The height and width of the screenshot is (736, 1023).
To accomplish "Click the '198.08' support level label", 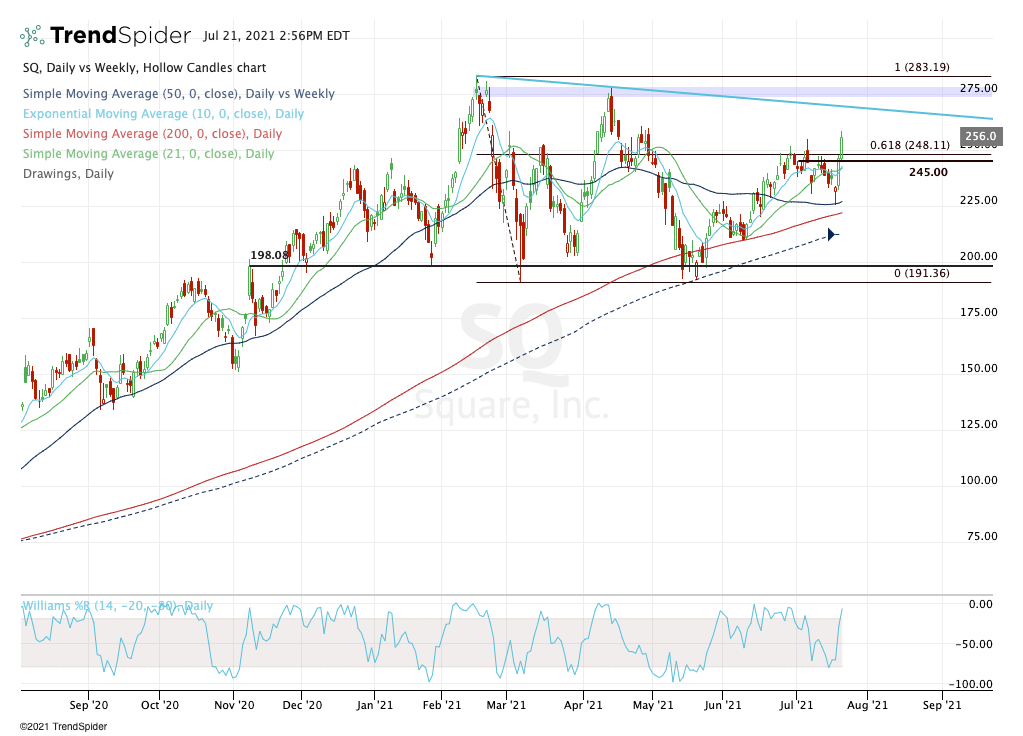I will tap(269, 256).
